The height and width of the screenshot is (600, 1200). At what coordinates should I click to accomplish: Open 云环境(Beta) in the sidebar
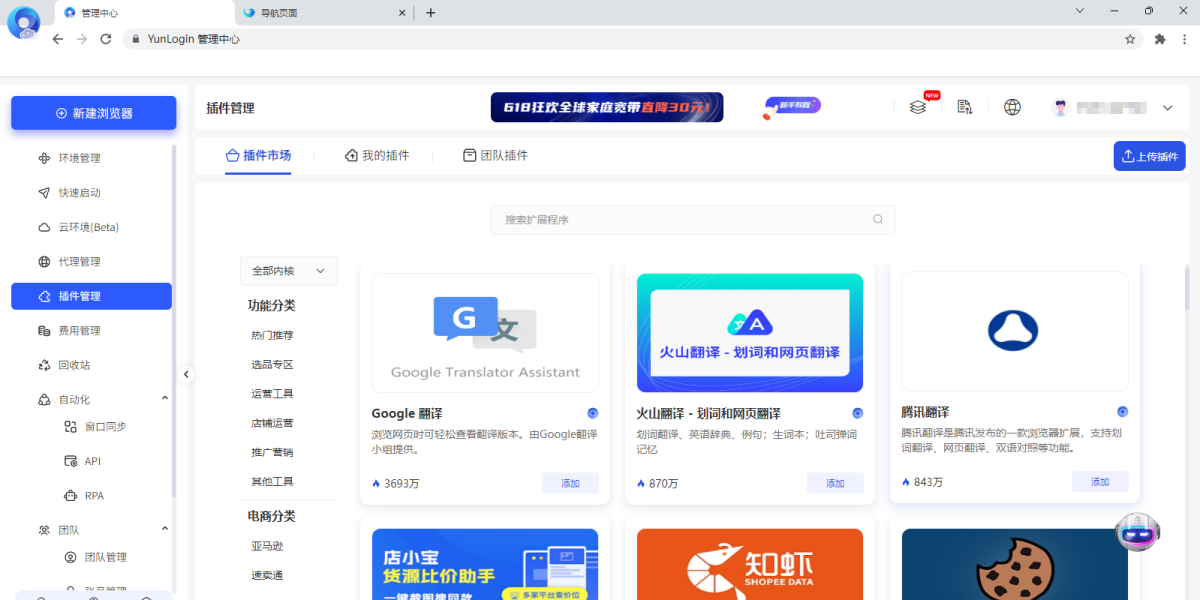[86, 227]
